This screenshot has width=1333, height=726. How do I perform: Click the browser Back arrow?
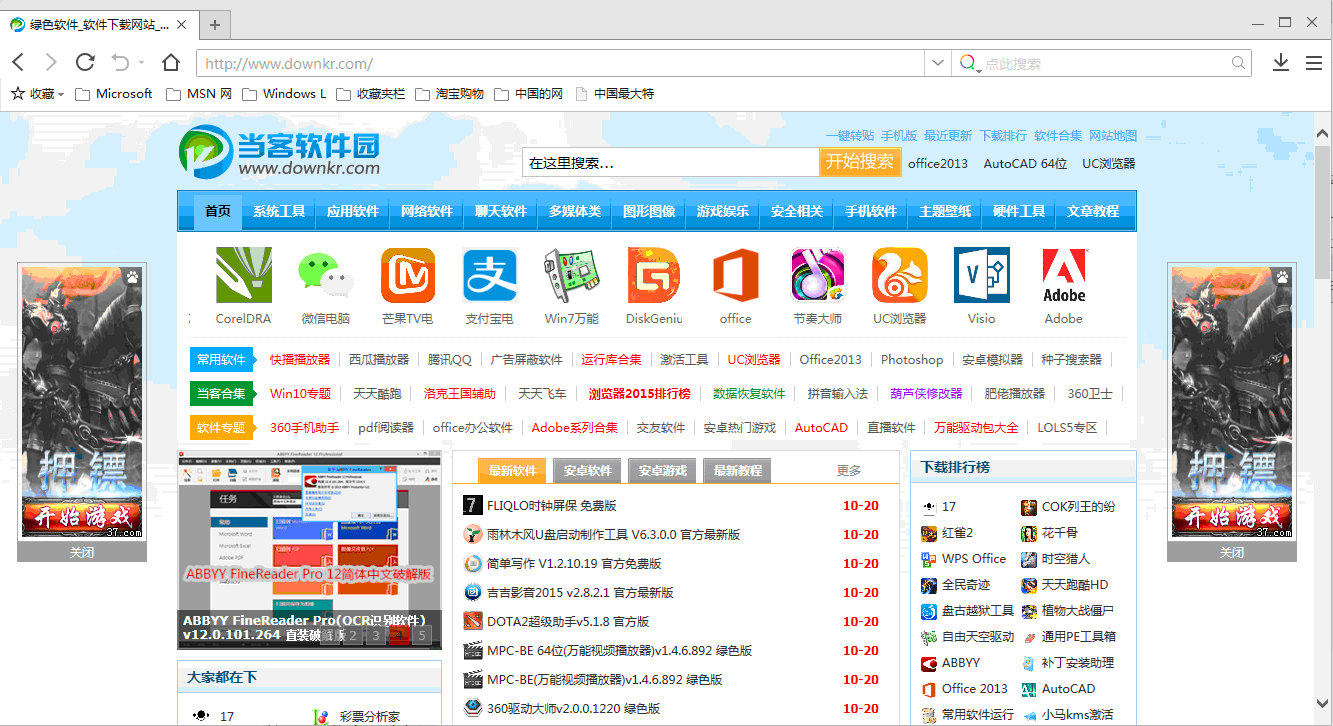[x=18, y=63]
